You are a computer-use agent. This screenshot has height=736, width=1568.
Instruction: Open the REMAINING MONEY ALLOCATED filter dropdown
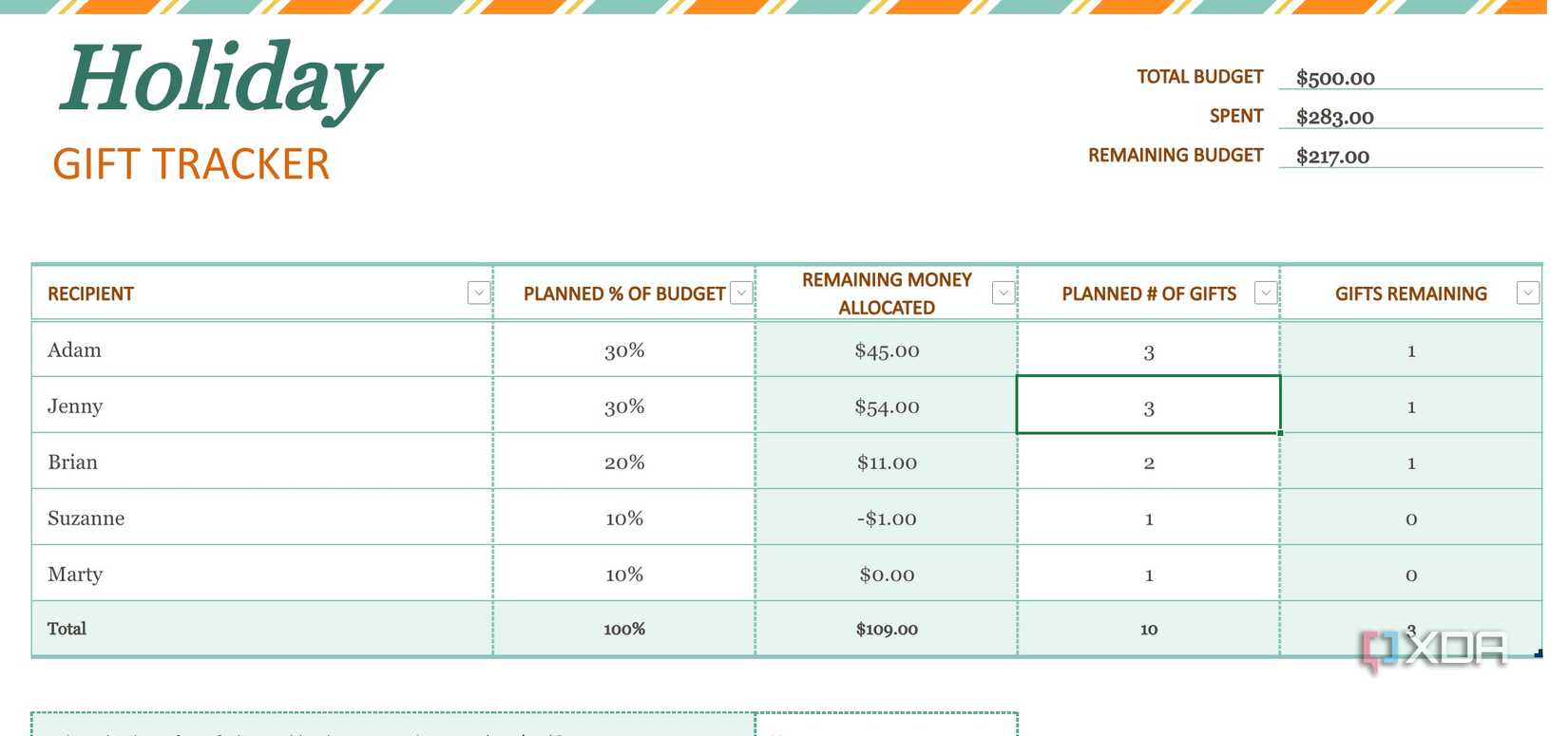(1003, 293)
